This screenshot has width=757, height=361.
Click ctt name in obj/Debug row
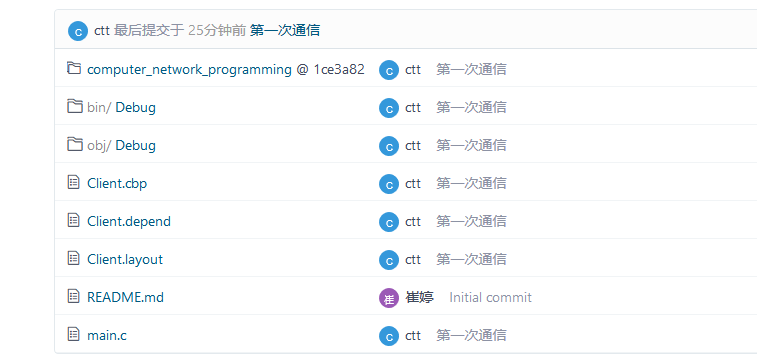(413, 146)
